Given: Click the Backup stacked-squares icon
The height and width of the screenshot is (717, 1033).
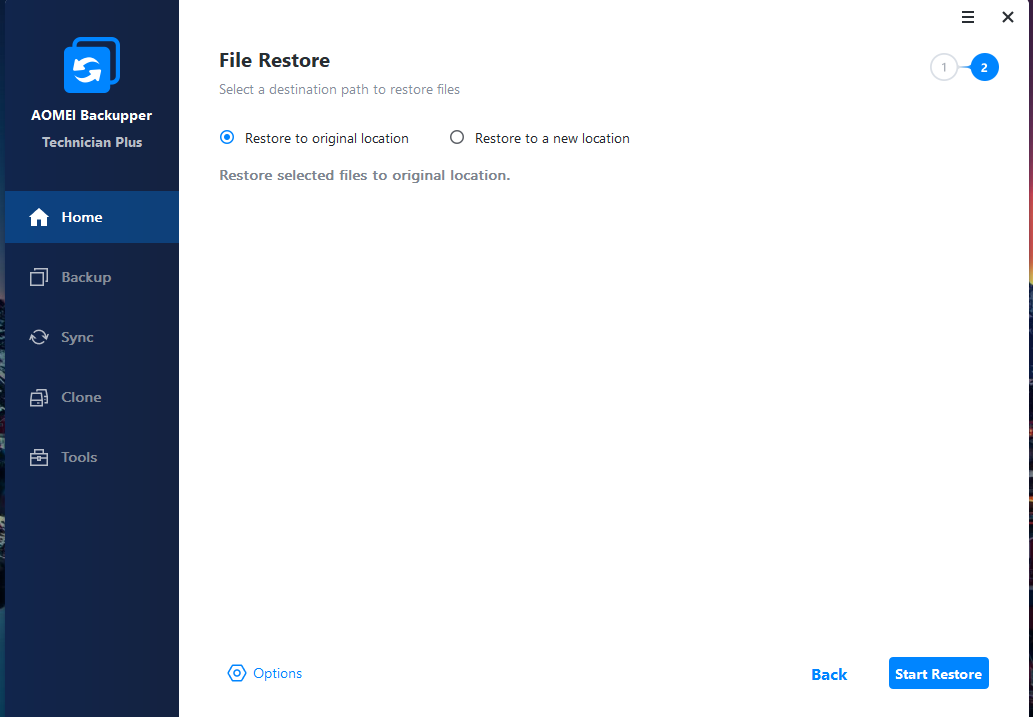Looking at the screenshot, I should coord(39,278).
